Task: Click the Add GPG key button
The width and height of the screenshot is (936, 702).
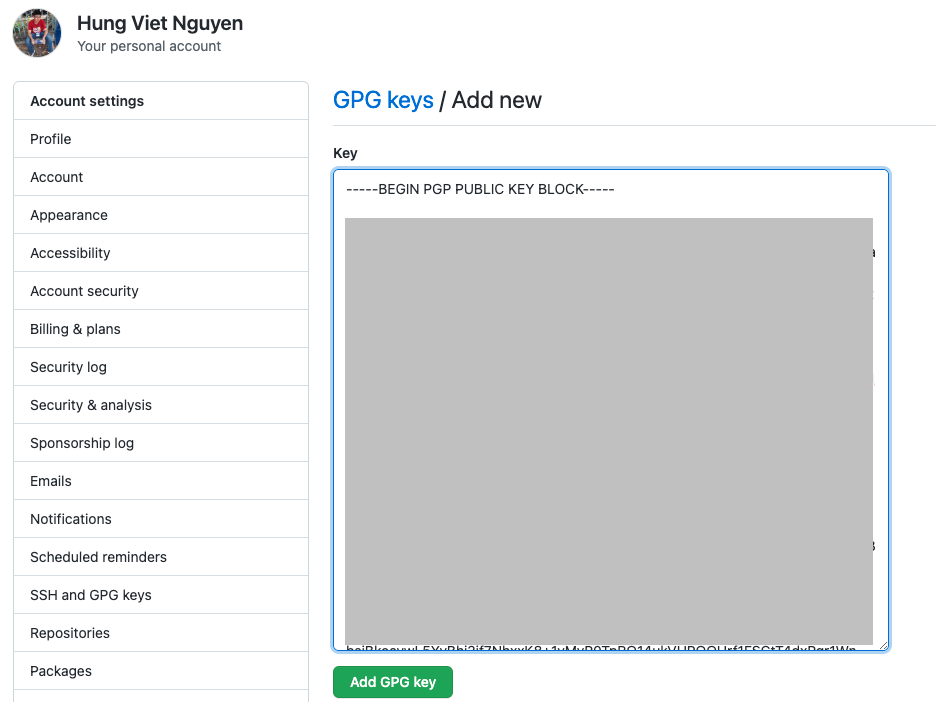Action: coord(392,681)
